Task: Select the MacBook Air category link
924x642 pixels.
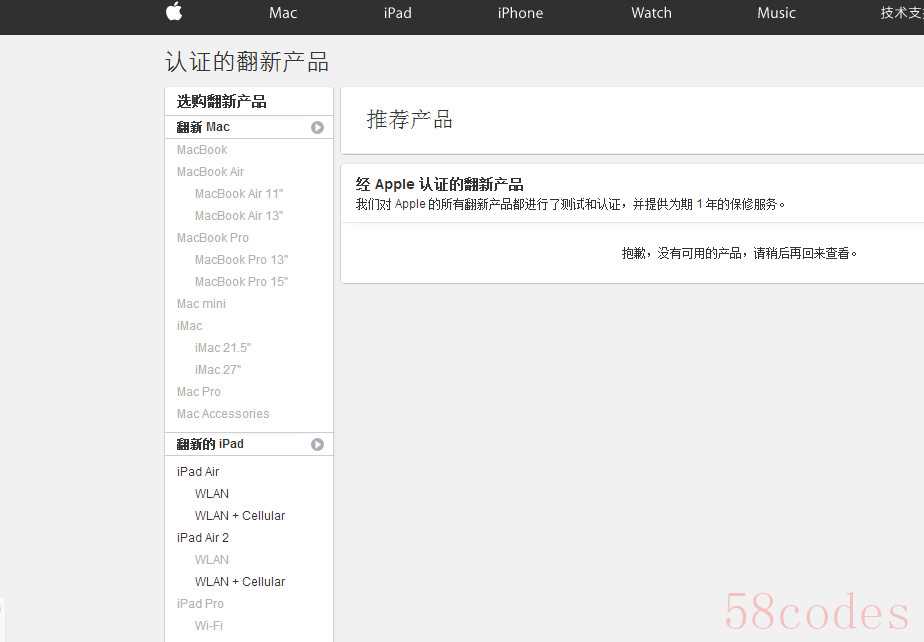Action: pyautogui.click(x=210, y=172)
